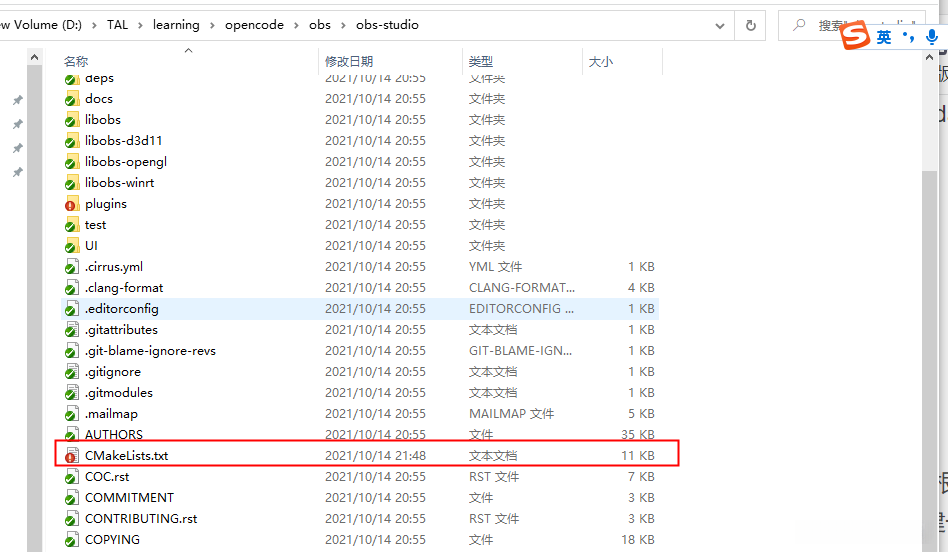
Task: Expand the chevron after learning in path
Action: tap(212, 25)
